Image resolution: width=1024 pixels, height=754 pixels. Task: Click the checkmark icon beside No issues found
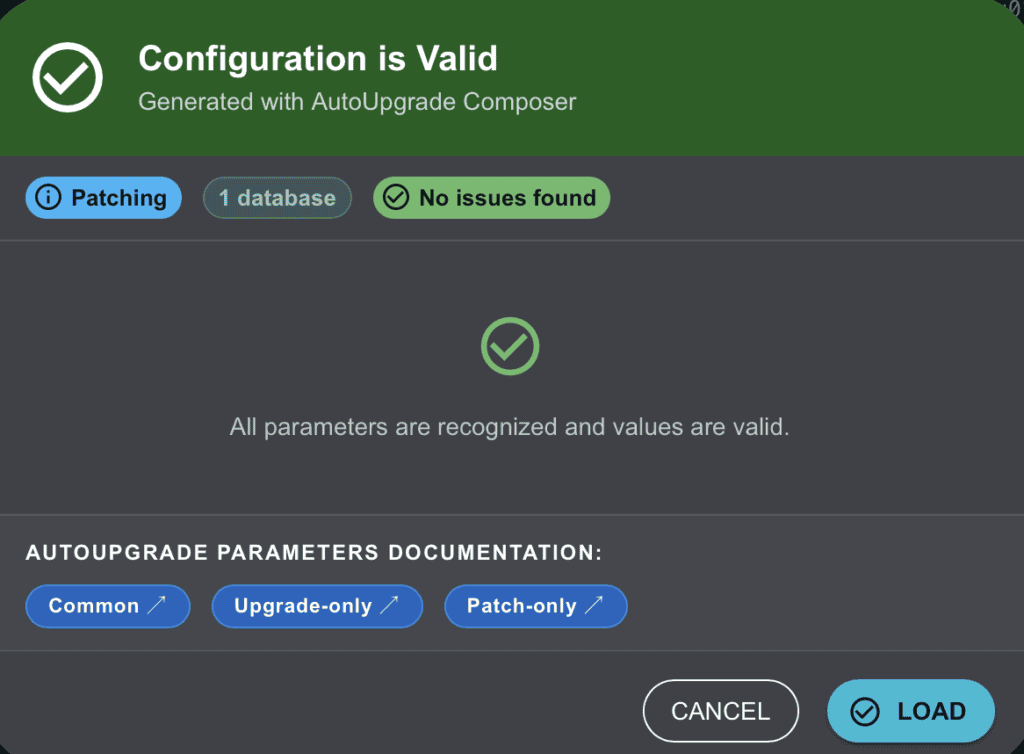[x=396, y=198]
